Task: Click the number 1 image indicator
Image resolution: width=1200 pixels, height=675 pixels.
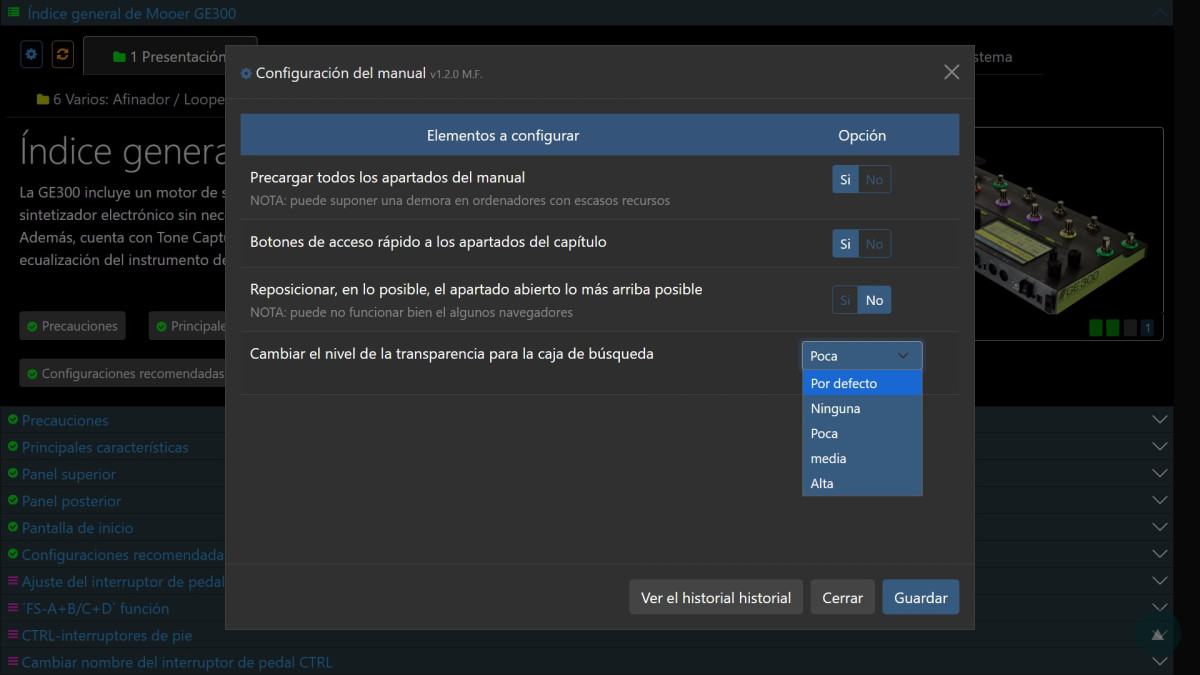Action: (x=1147, y=328)
